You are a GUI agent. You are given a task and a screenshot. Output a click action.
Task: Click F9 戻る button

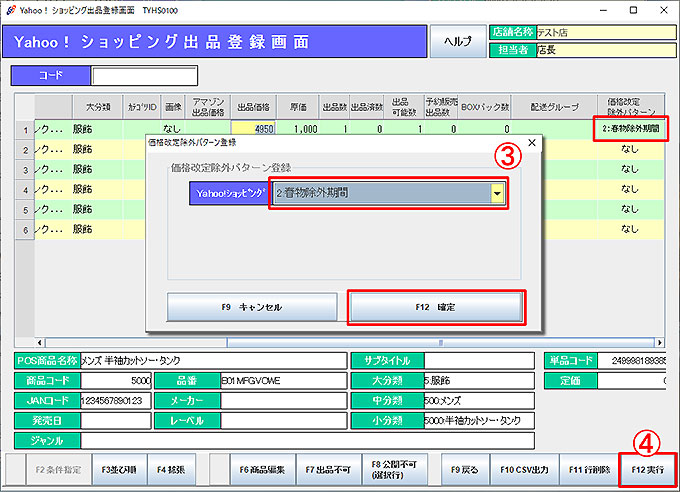tap(465, 468)
